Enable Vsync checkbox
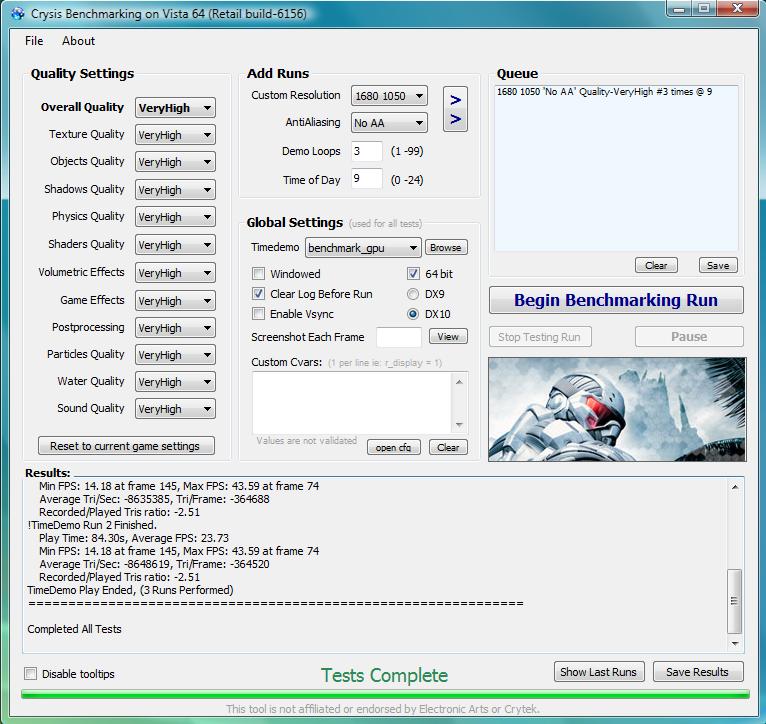Image resolution: width=766 pixels, height=724 pixels. click(258, 314)
